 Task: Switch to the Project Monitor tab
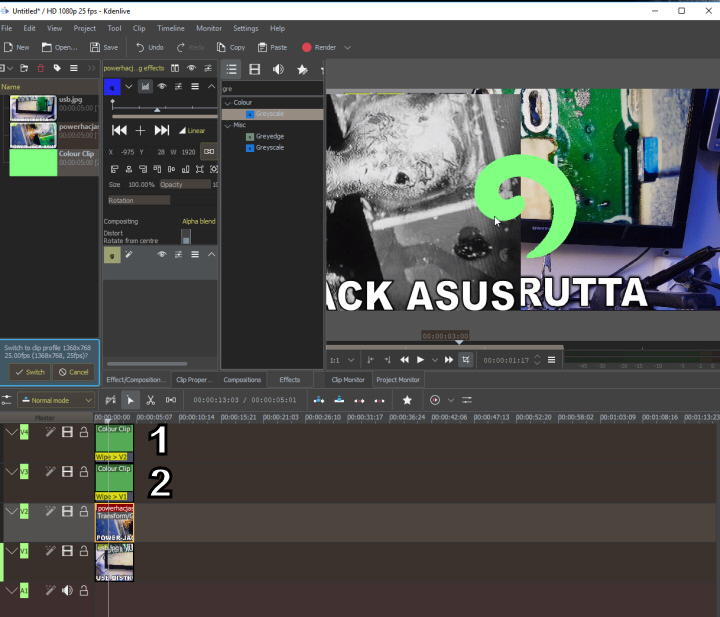[x=398, y=380]
